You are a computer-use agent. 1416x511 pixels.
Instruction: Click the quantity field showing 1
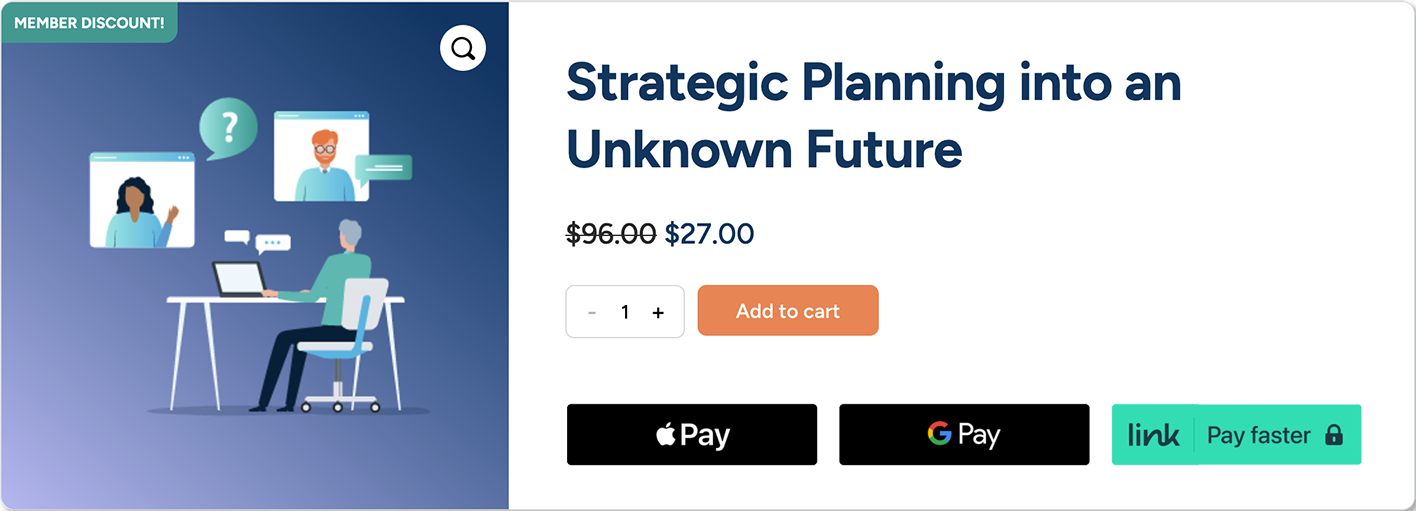(625, 312)
